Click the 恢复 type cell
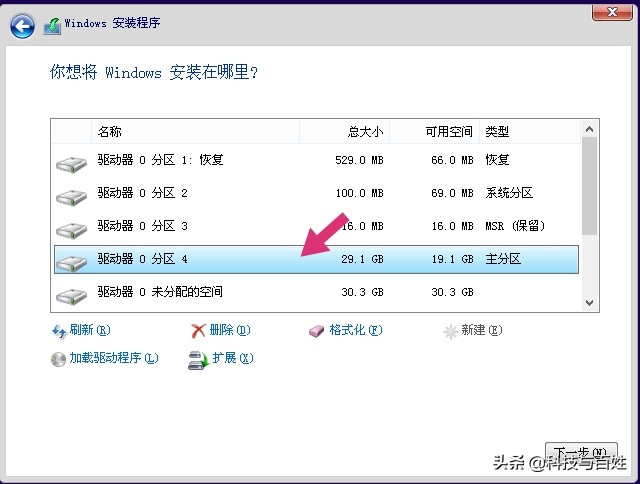Image resolution: width=640 pixels, height=484 pixels. [497, 160]
